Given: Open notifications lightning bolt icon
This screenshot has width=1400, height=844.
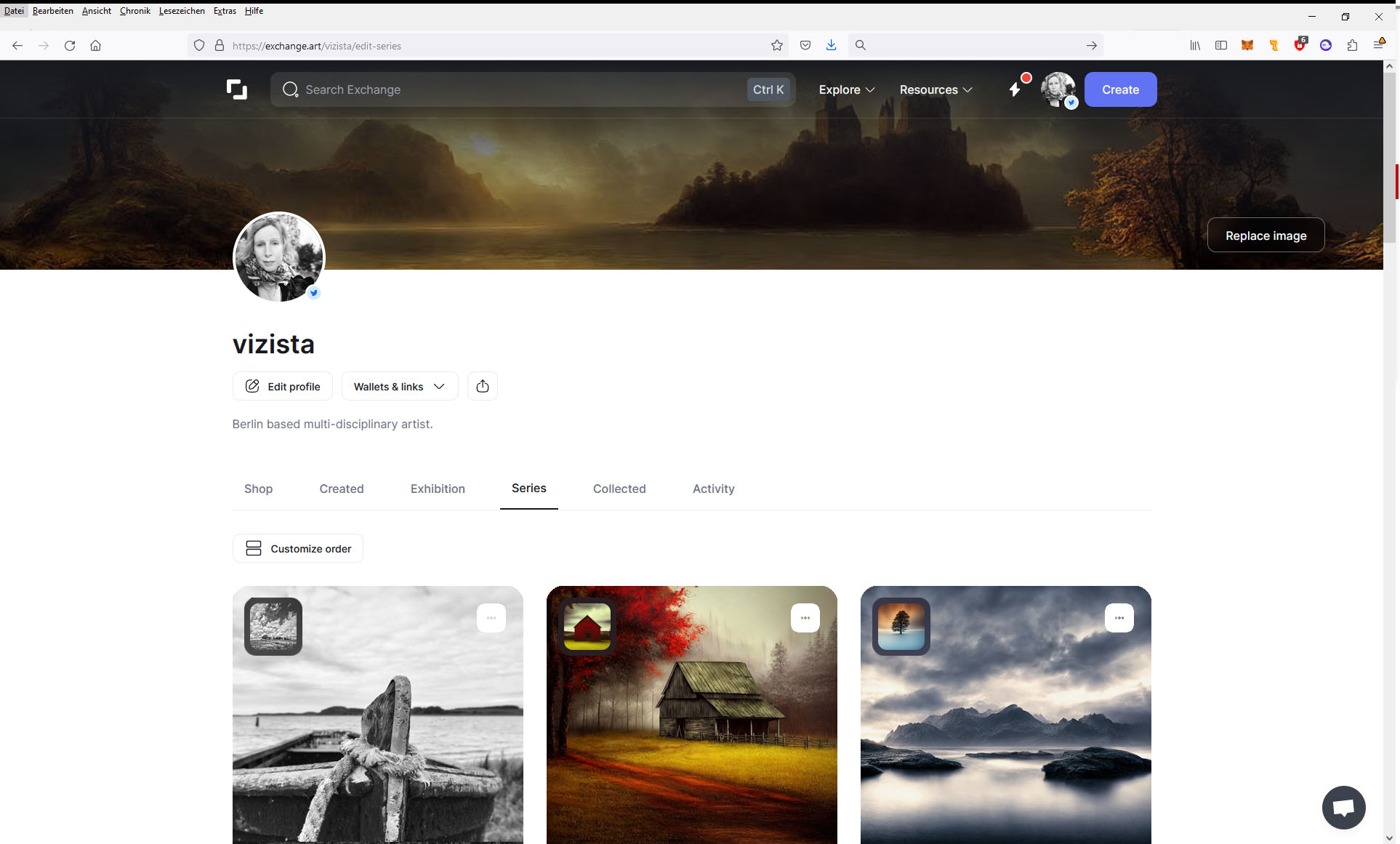Looking at the screenshot, I should point(1015,89).
